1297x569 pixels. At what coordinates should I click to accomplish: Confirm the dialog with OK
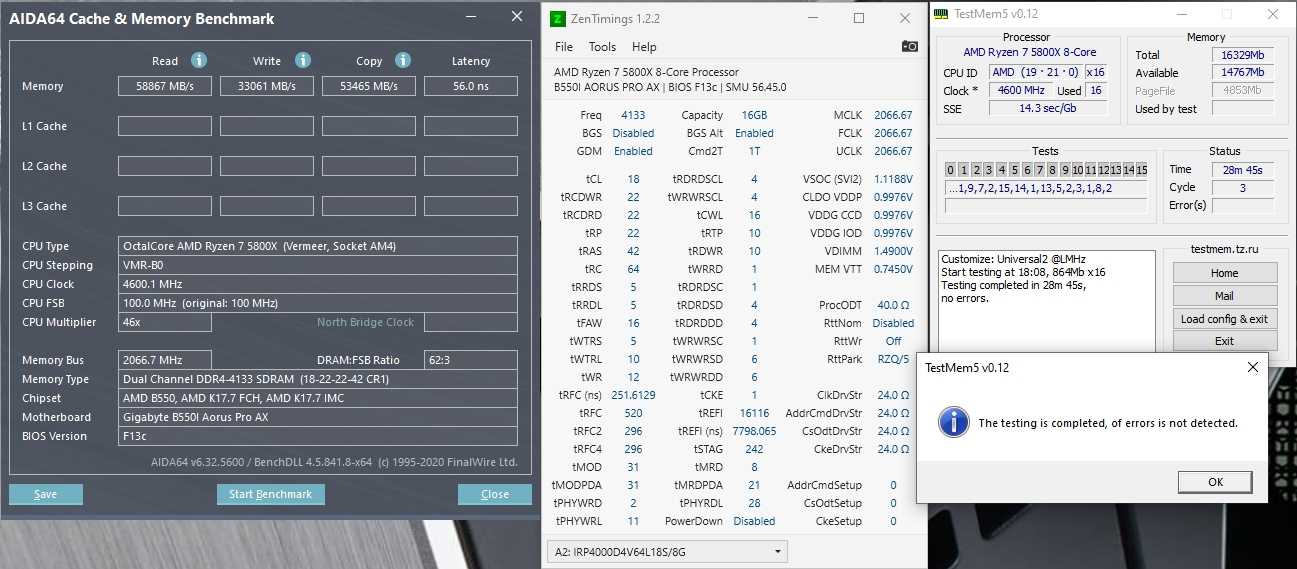(x=1215, y=481)
